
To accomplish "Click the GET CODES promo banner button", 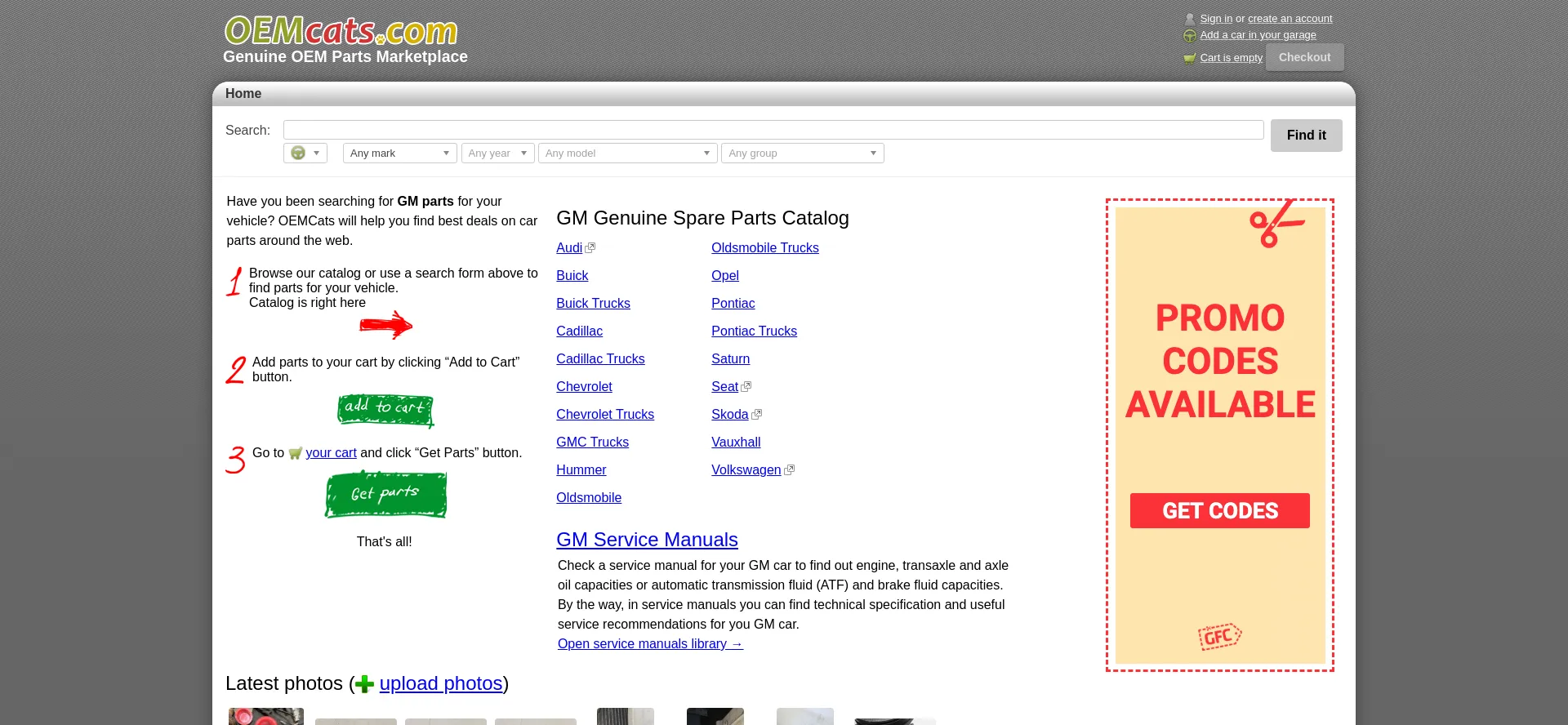I will [x=1219, y=511].
